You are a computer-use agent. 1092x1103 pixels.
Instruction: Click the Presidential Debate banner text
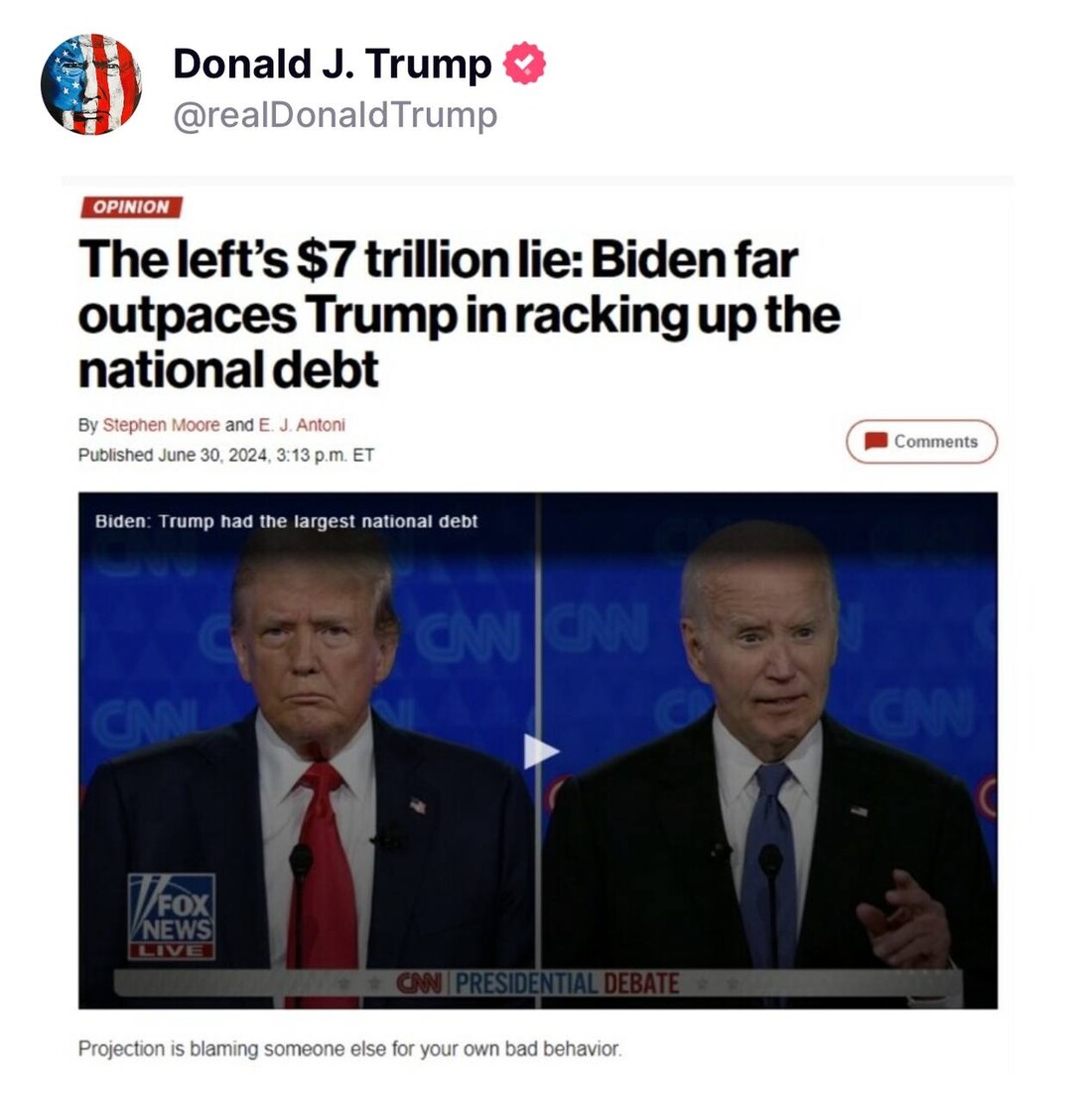(567, 983)
